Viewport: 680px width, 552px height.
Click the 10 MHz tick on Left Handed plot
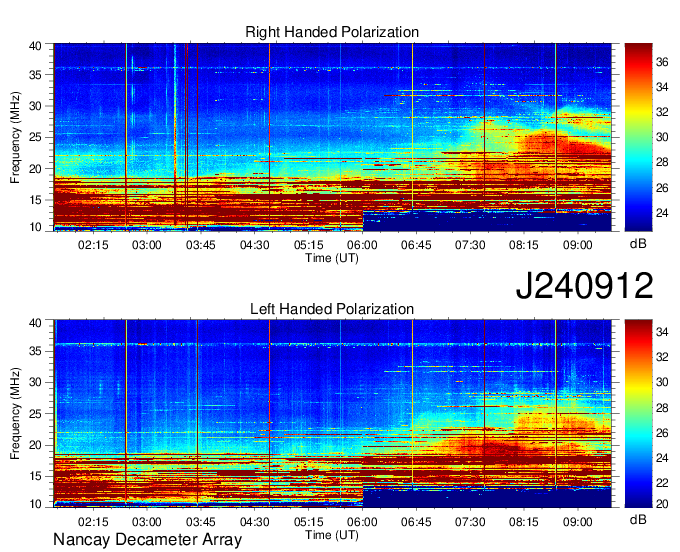click(x=35, y=503)
